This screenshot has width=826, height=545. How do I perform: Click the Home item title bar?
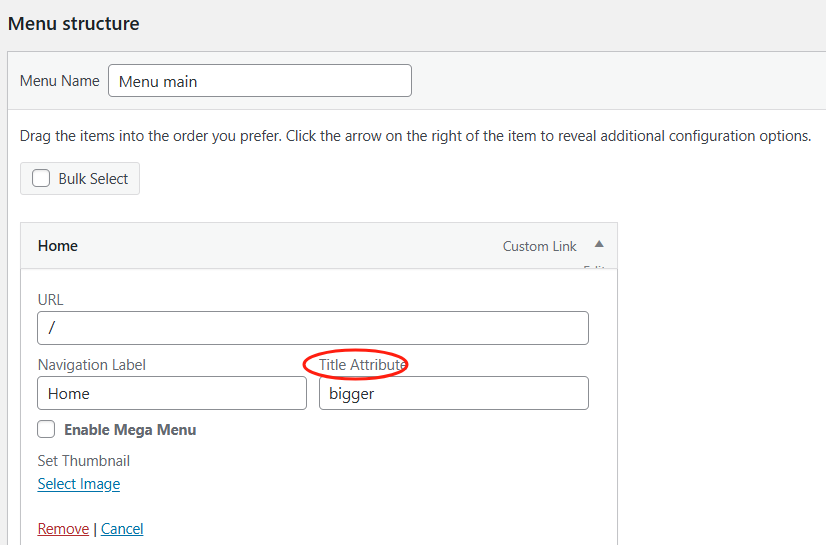click(x=250, y=246)
